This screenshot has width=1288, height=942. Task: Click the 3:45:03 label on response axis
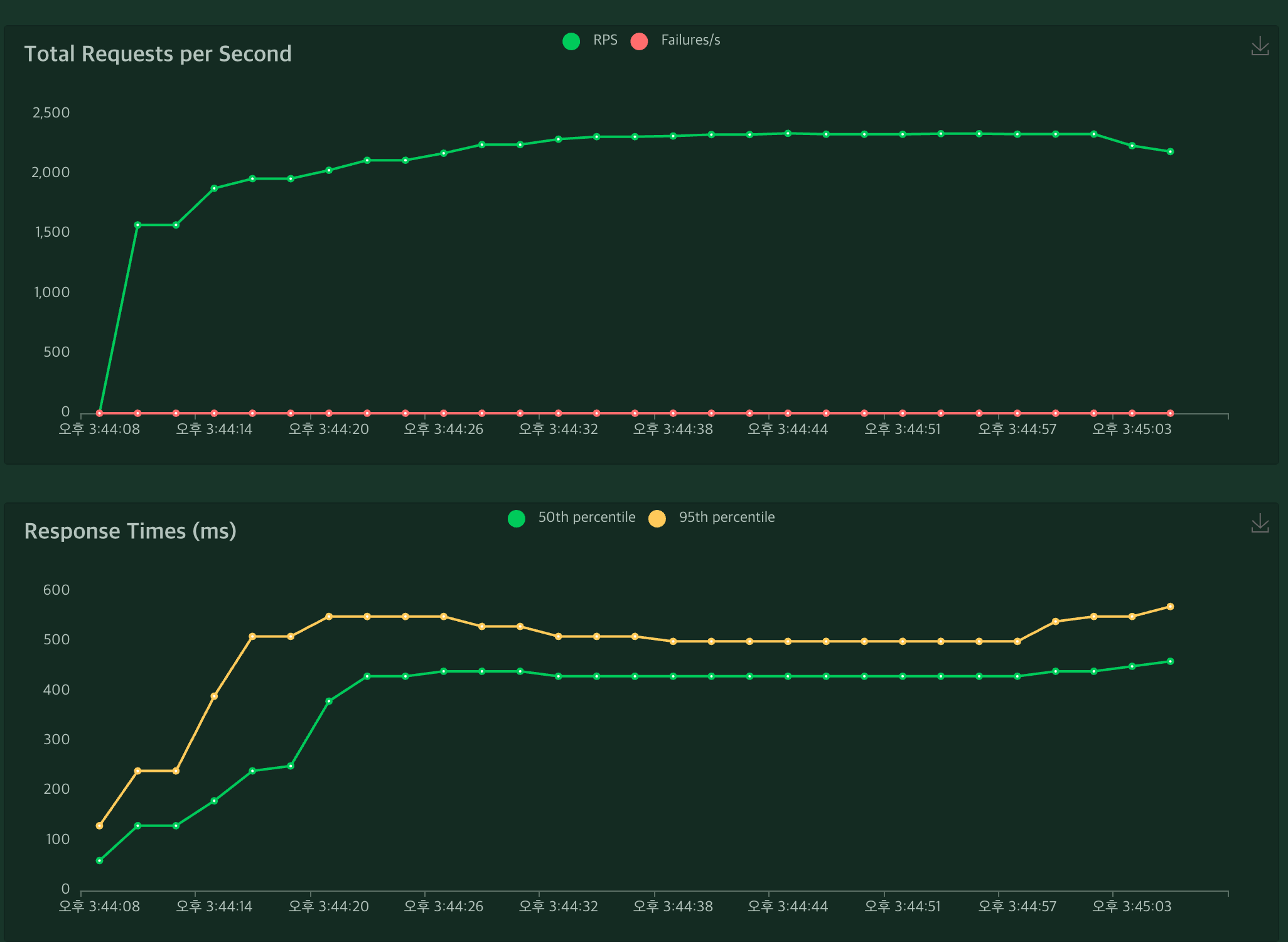(x=1131, y=907)
